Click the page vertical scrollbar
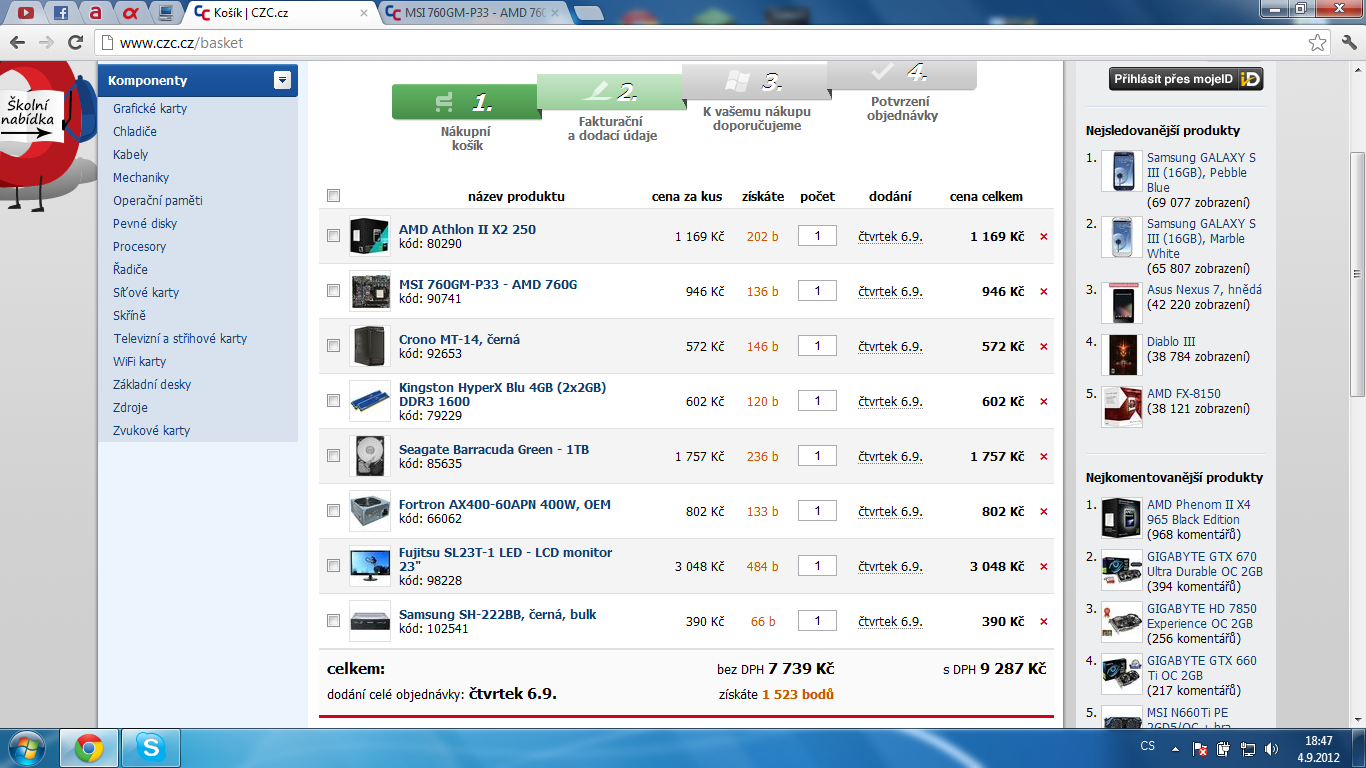 pos(1357,274)
